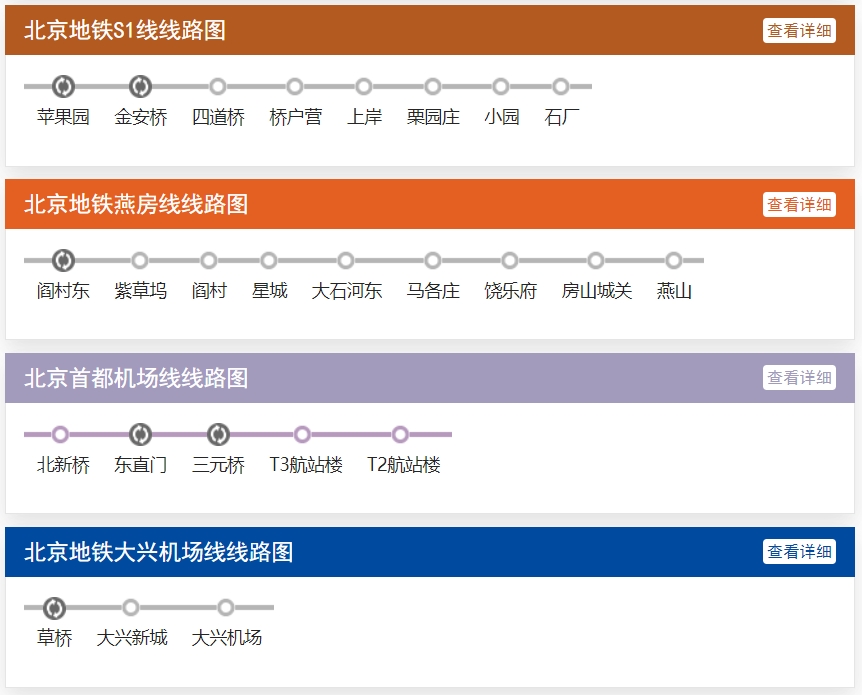Click the T3航站楼 station label
Viewport: 862px width, 695px height.
(306, 465)
